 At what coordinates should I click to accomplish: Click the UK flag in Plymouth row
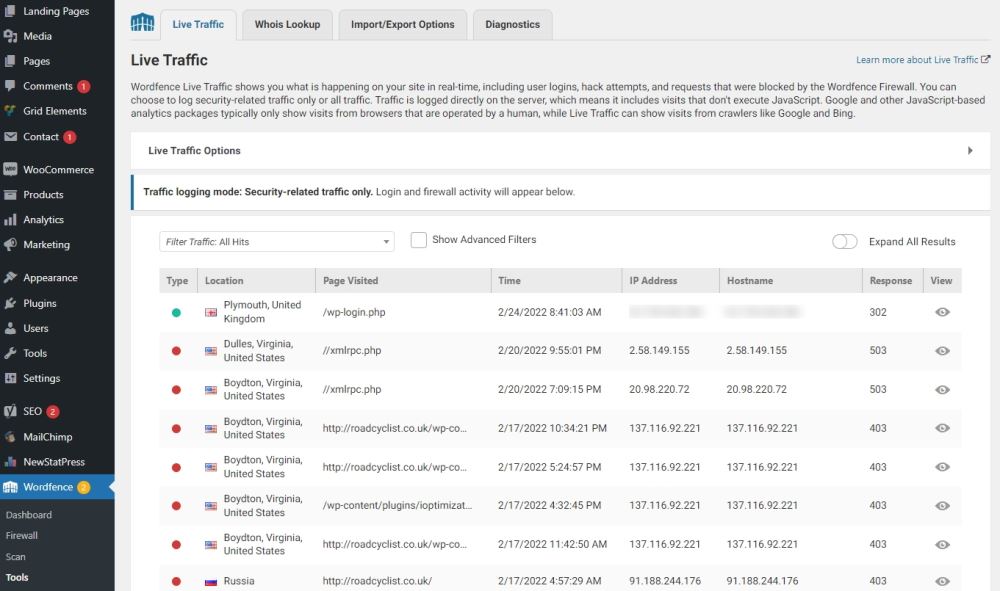[210, 312]
